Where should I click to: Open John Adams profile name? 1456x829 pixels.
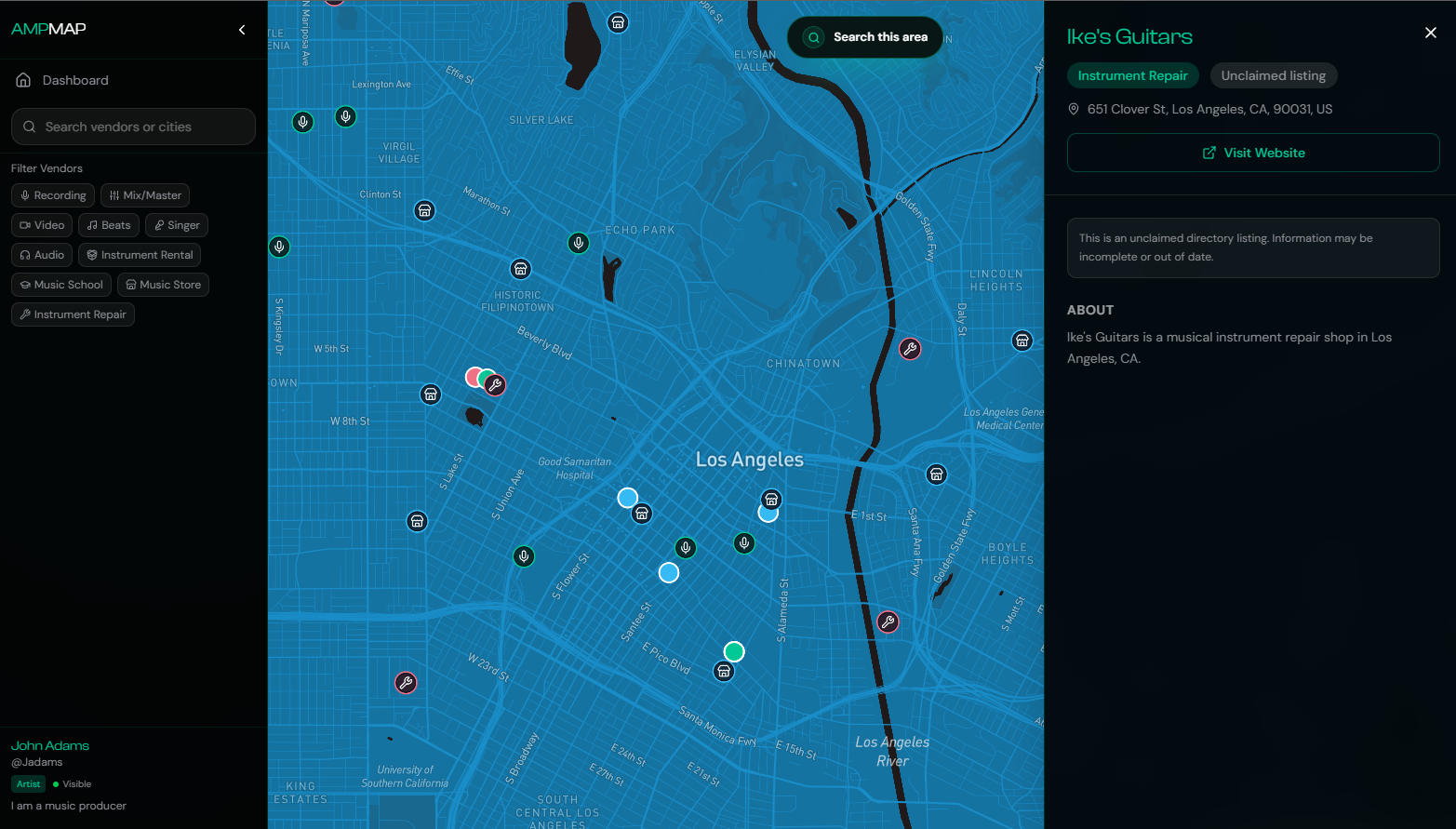(50, 745)
